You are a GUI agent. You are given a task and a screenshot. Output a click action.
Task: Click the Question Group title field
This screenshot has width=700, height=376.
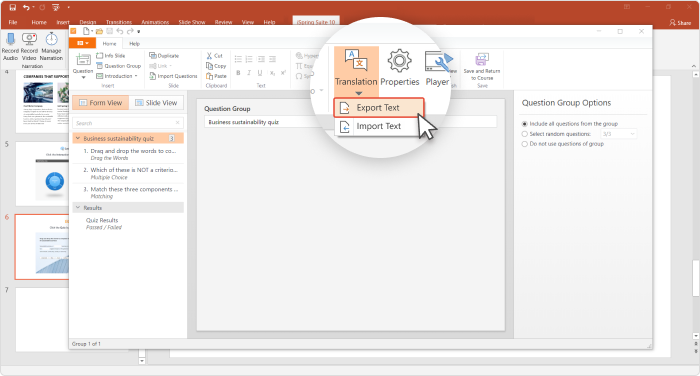350,122
